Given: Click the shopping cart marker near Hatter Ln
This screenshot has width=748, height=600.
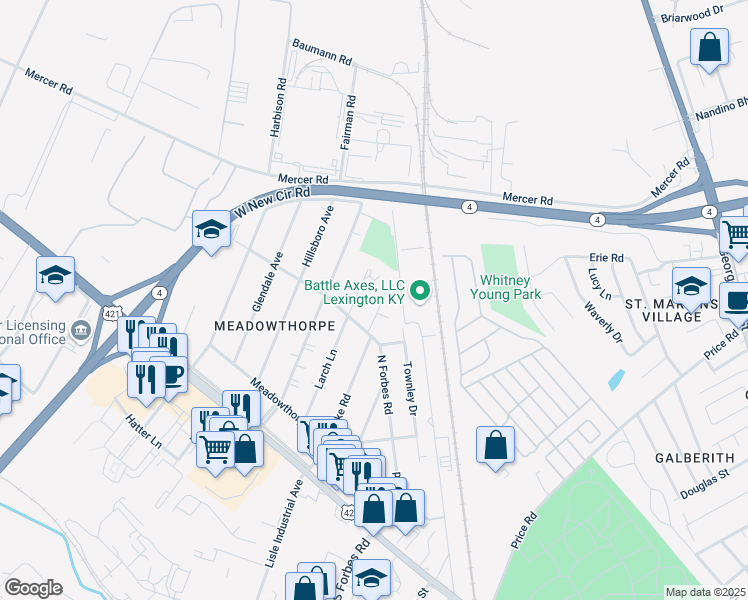Looking at the screenshot, I should pyautogui.click(x=216, y=453).
